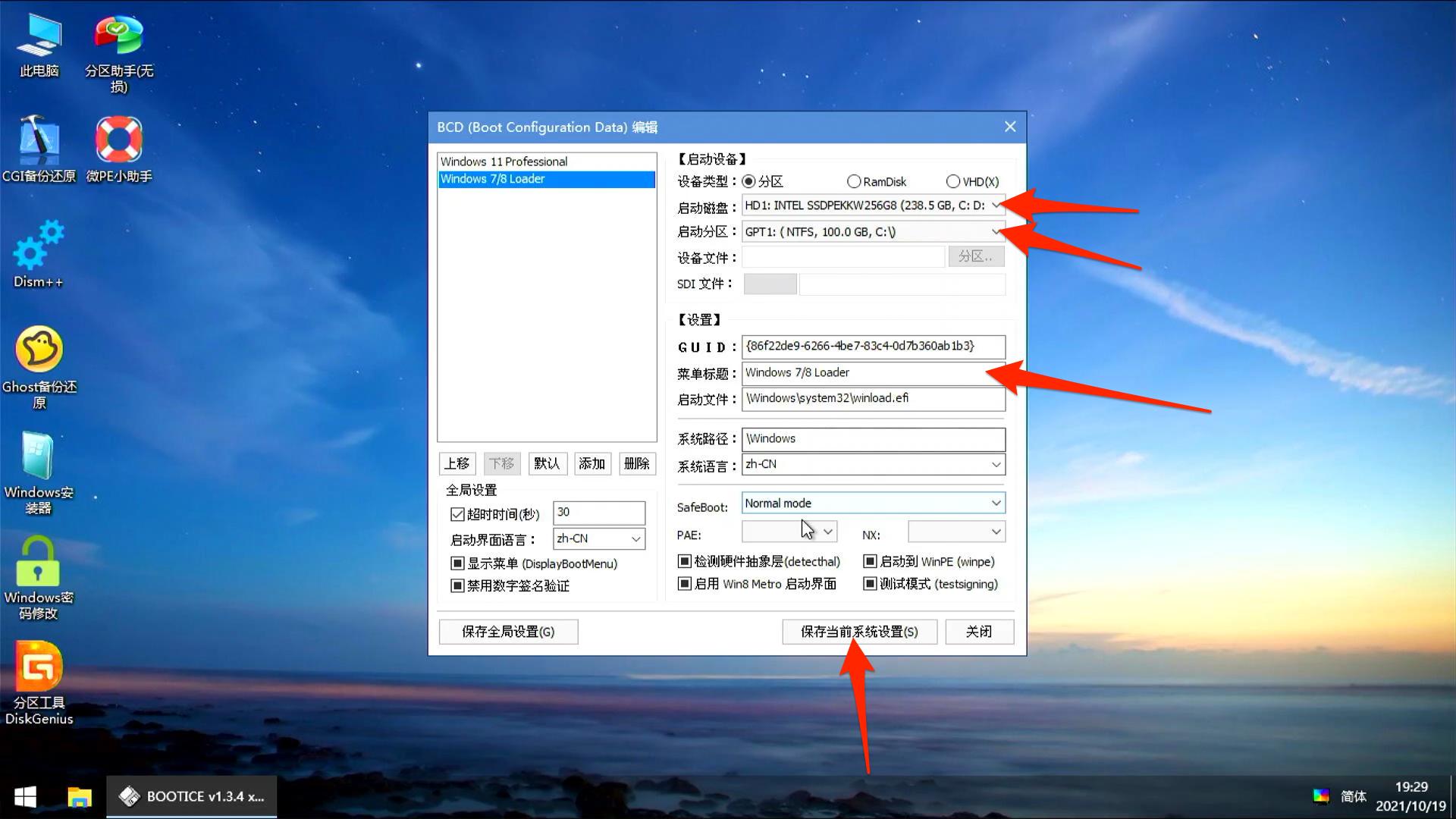Screen dimensions: 1456x819
Task: Click 保存当前系统设置(S) button
Action: pyautogui.click(x=858, y=632)
